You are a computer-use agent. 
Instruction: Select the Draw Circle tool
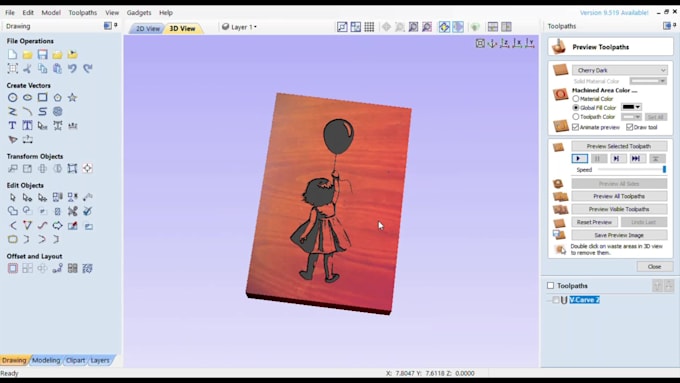pos(13,98)
